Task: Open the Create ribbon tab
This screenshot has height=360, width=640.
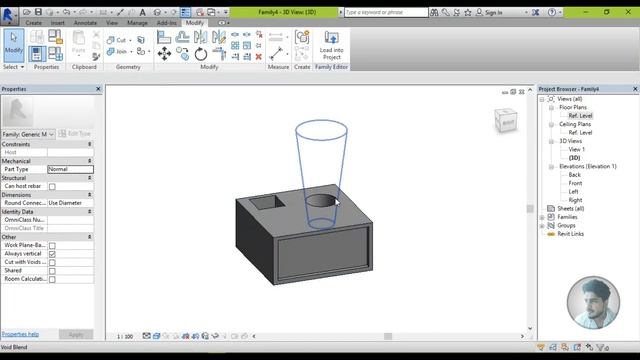Action: pos(33,23)
